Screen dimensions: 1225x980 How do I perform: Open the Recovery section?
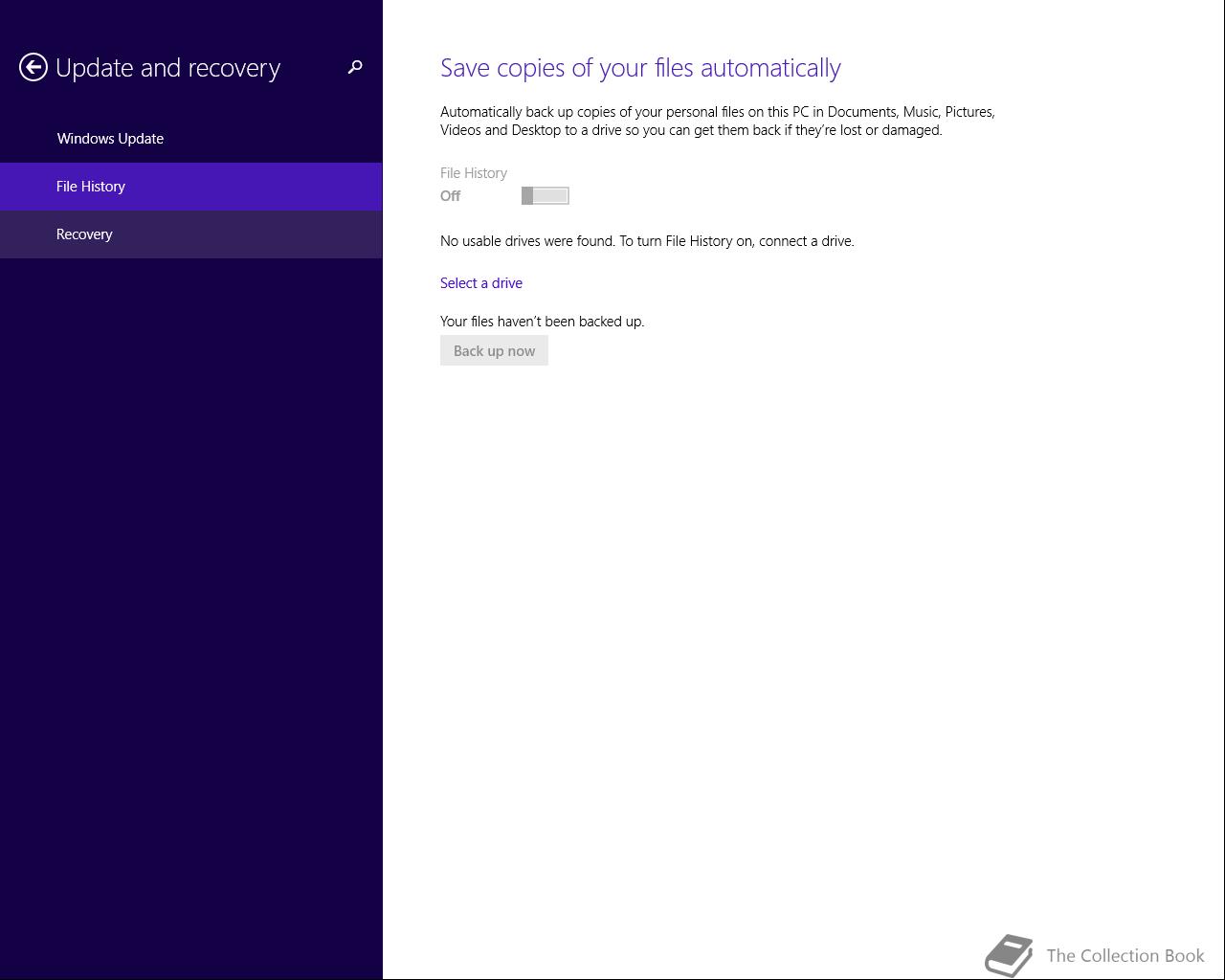[191, 234]
